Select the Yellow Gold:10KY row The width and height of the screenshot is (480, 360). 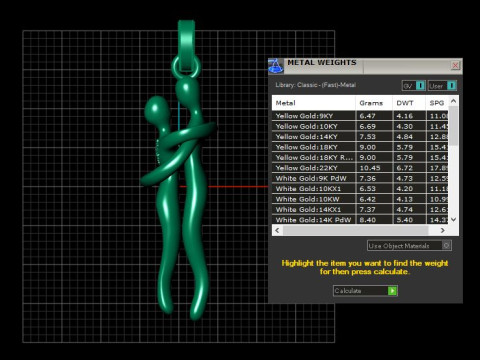click(360, 126)
